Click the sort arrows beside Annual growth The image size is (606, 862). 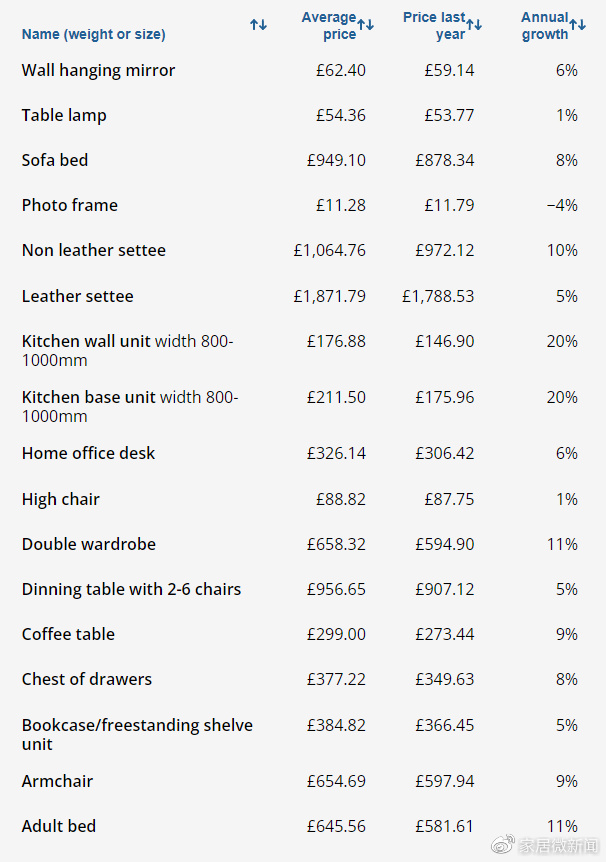click(577, 24)
